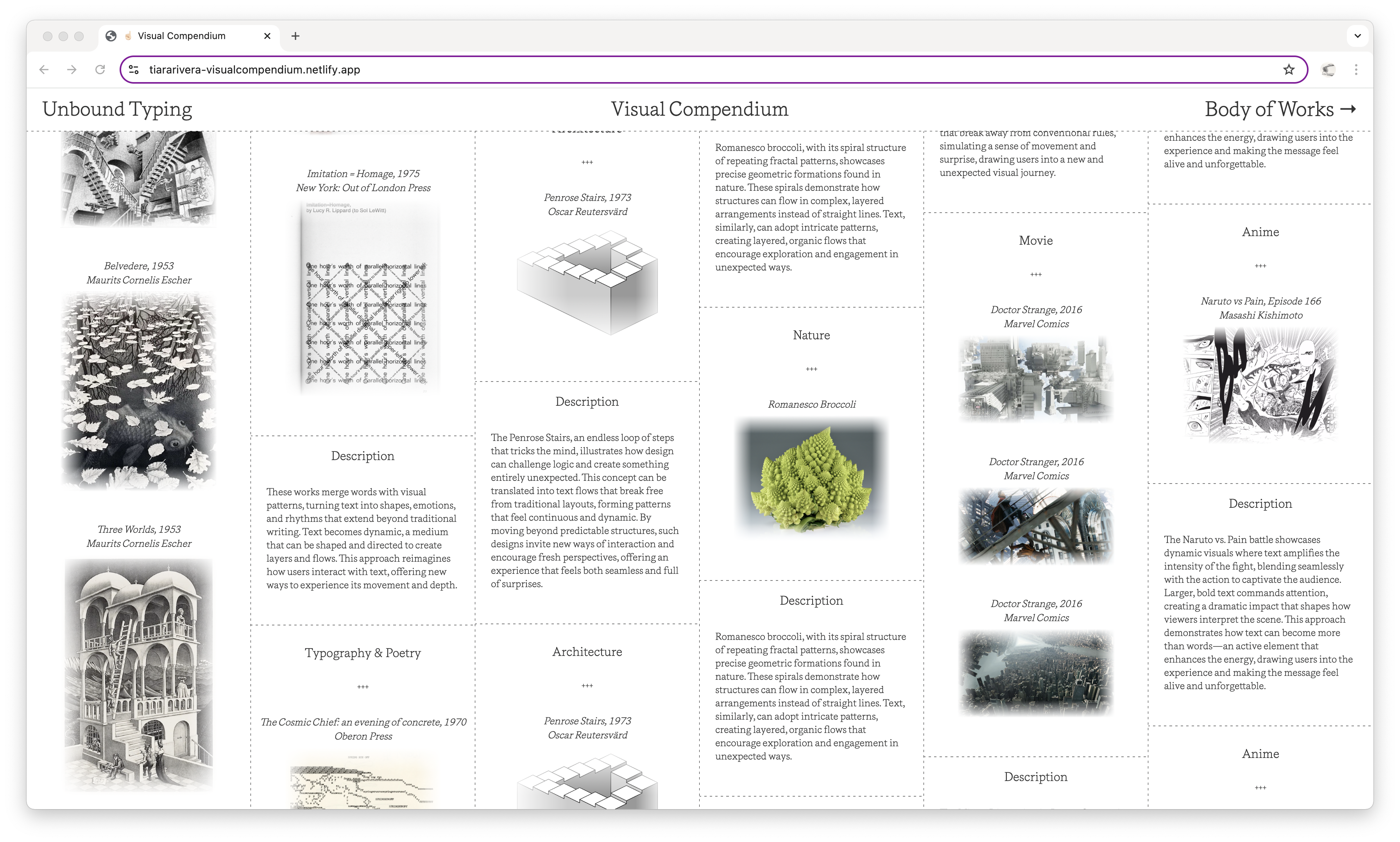Click the 'Masashi Kishimoto' caption

tap(1260, 315)
